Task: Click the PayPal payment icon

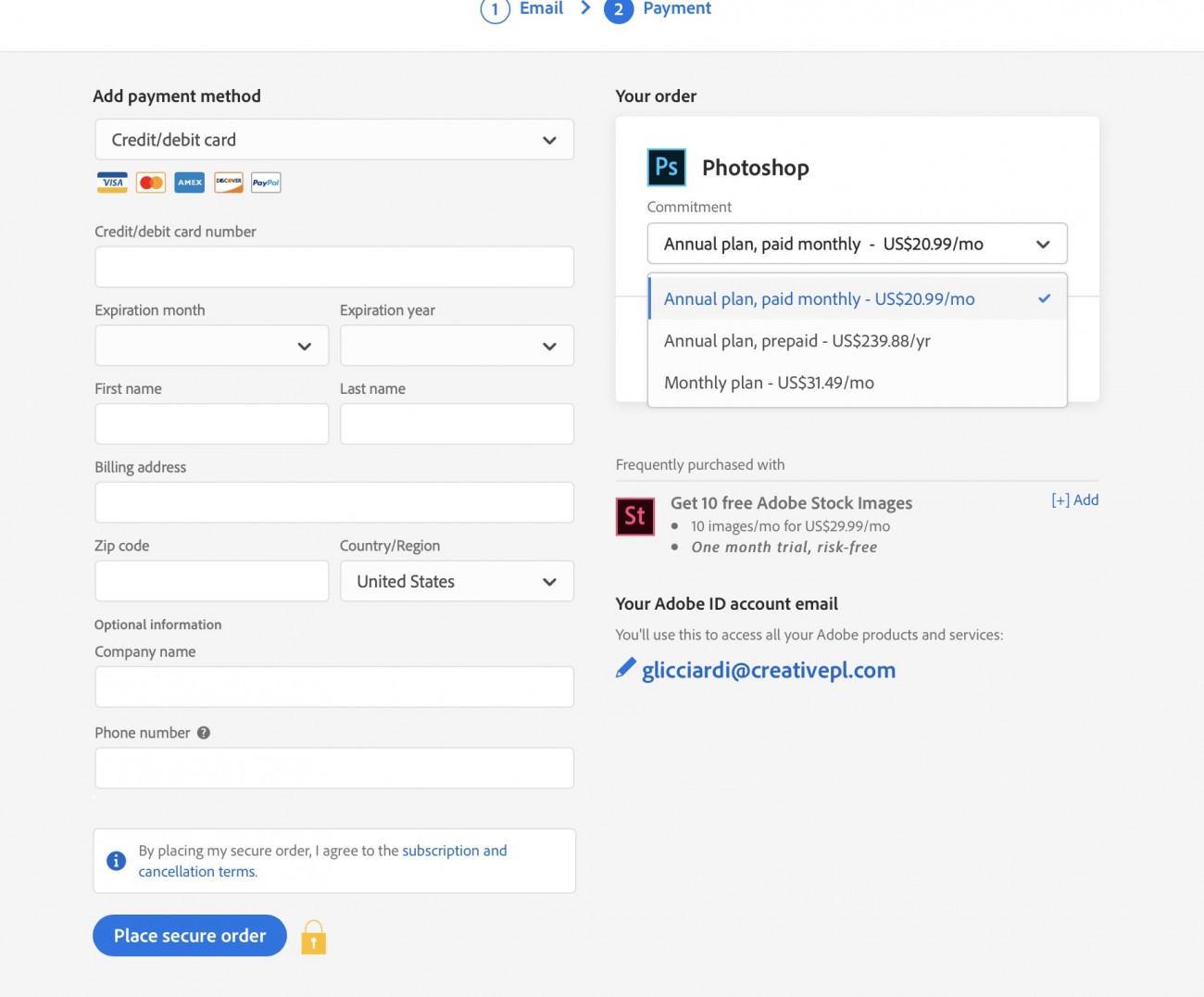Action: point(266,183)
